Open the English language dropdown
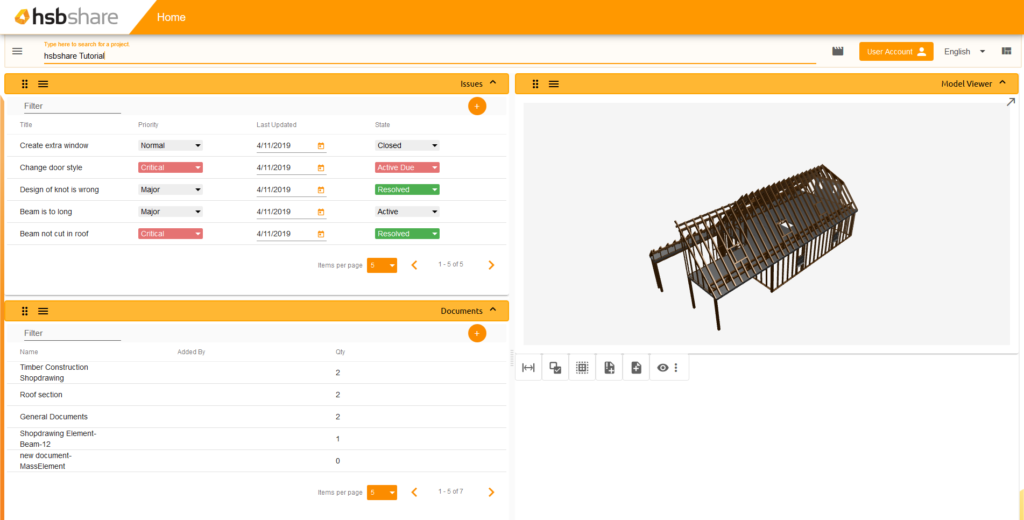Image resolution: width=1024 pixels, height=520 pixels. (x=965, y=52)
